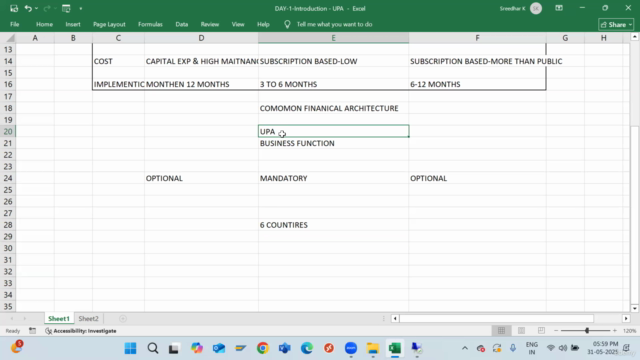
Task: Click the Sreedhar K account avatar
Action: point(536,9)
